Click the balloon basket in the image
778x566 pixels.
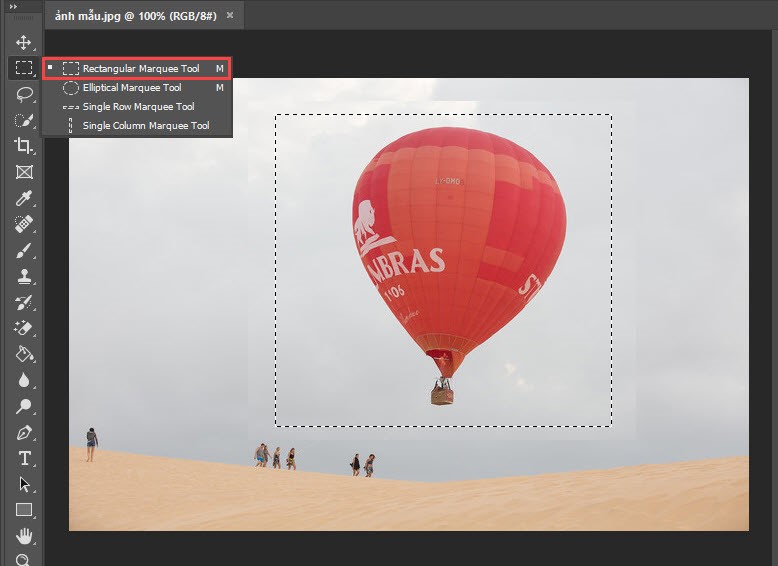pyautogui.click(x=442, y=395)
